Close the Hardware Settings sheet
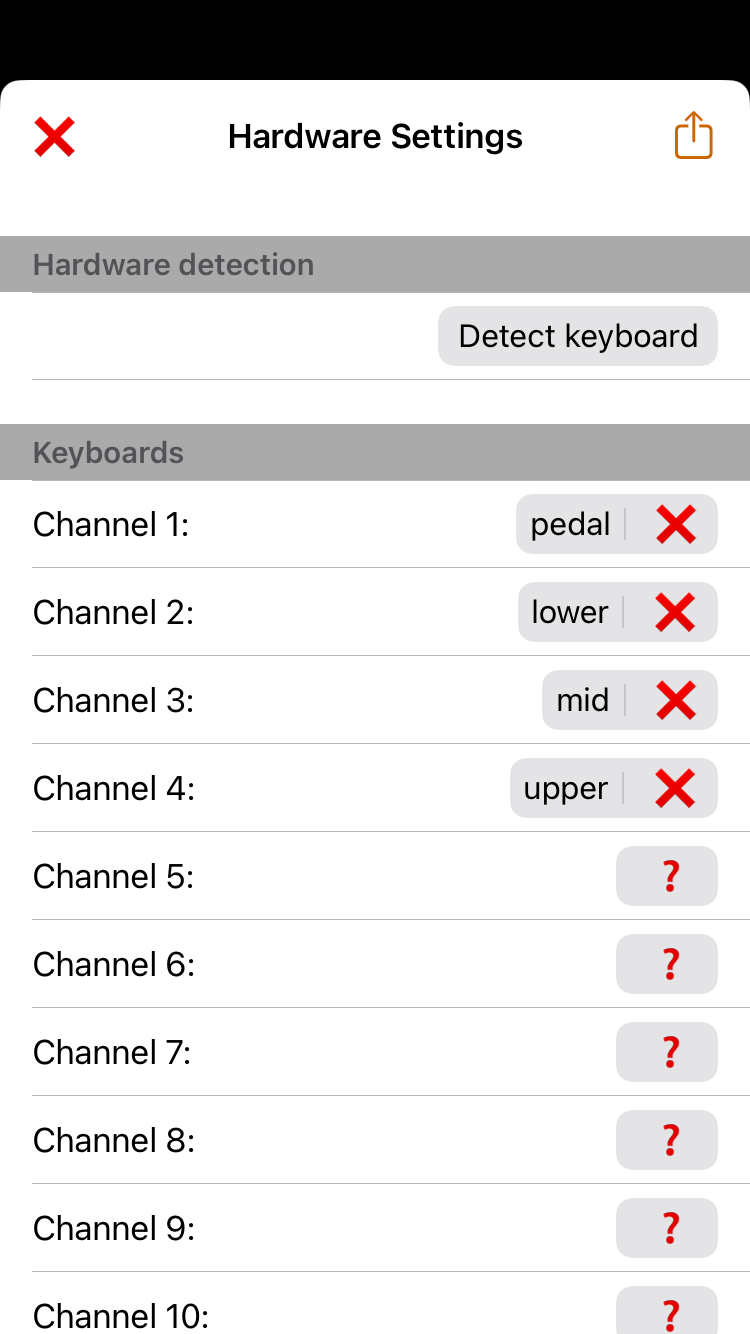Viewport: 750px width, 1334px height. pyautogui.click(x=55, y=136)
